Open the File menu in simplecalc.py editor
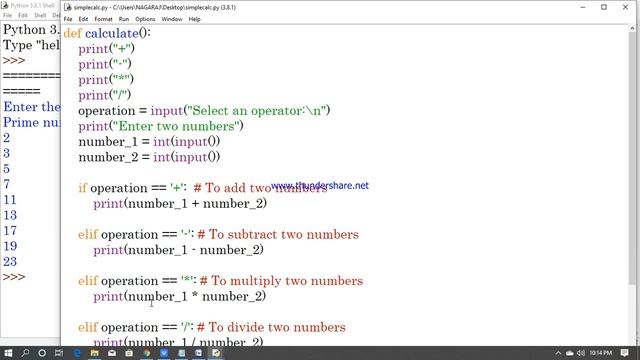The width and height of the screenshot is (640, 360). tap(68, 19)
